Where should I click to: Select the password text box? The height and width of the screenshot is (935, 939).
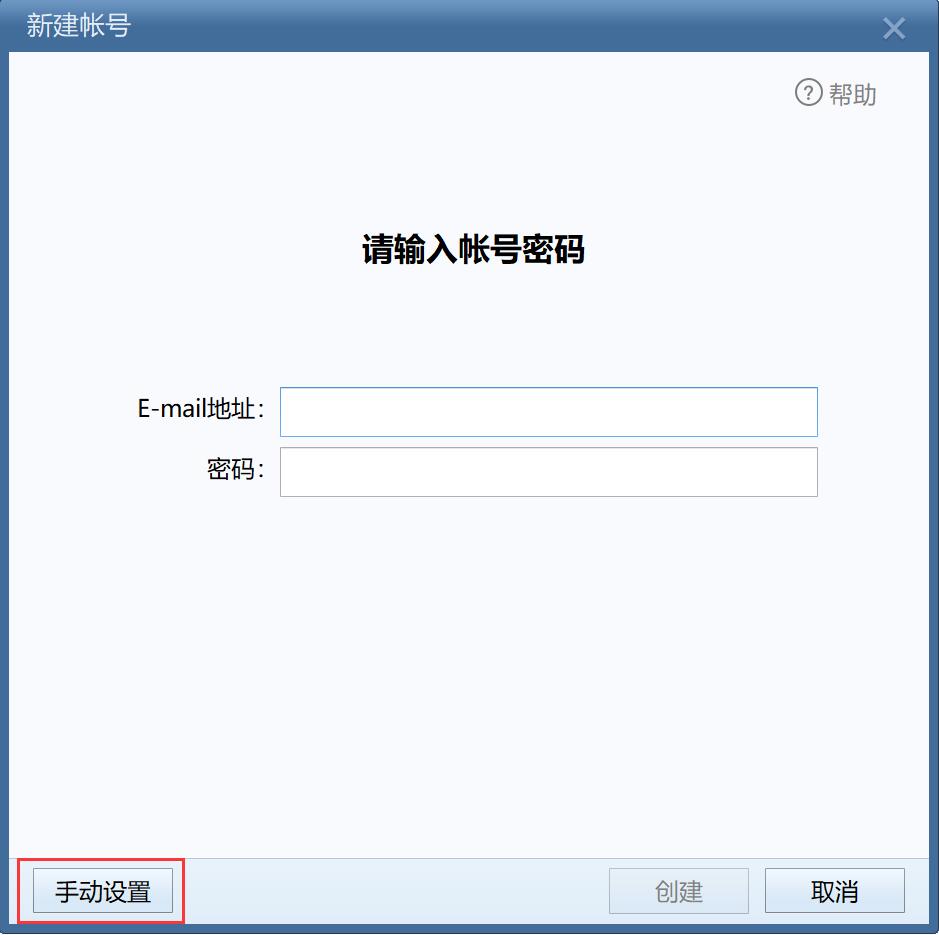pyautogui.click(x=549, y=472)
